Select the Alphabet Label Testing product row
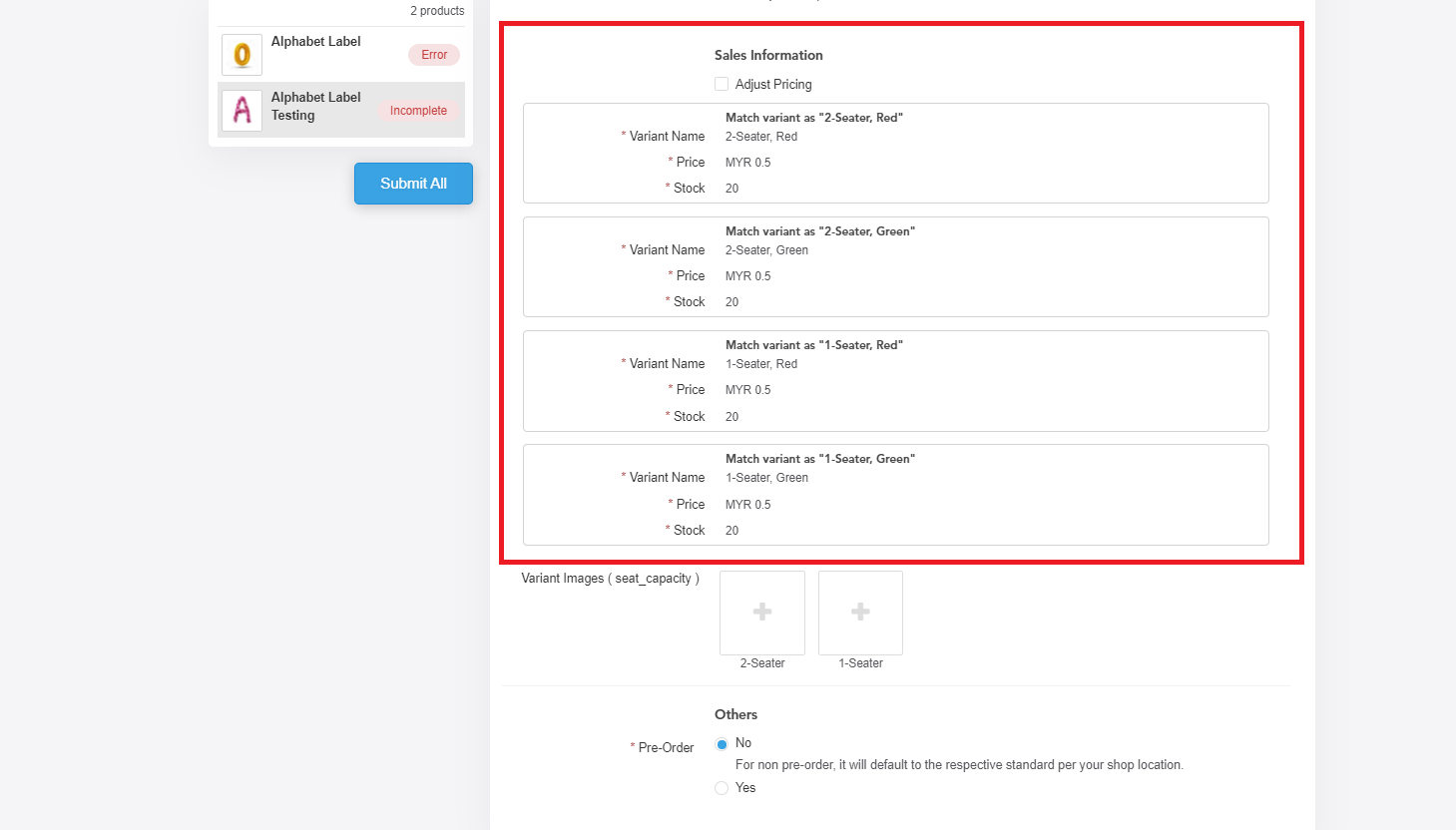This screenshot has height=830, width=1456. point(341,110)
